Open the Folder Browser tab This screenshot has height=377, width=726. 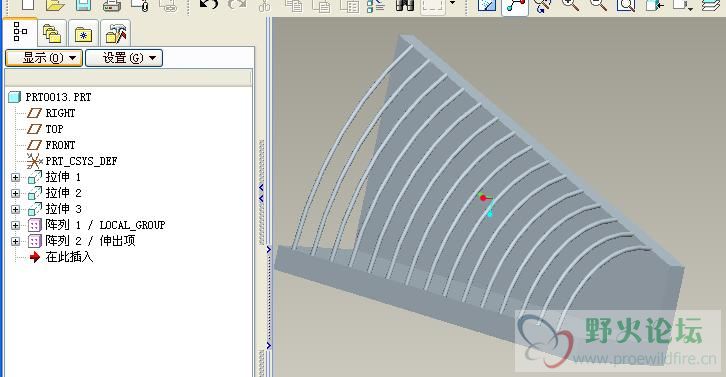tap(52, 33)
